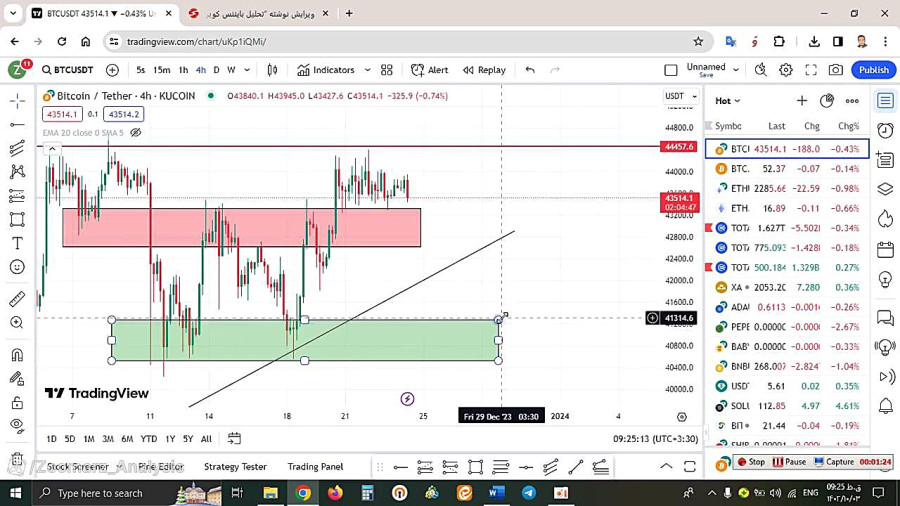Open the Fibonacci retracement tools
900x506 pixels.
pos(17,148)
